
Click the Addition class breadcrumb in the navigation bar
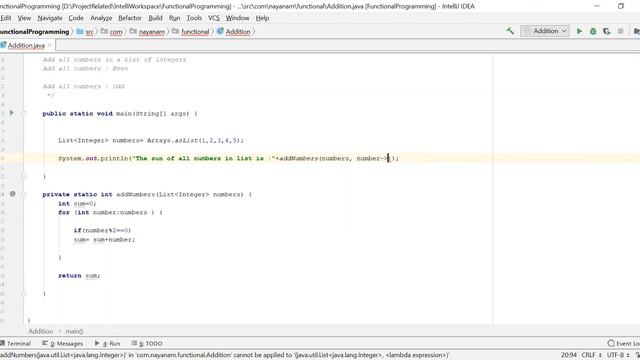233,31
